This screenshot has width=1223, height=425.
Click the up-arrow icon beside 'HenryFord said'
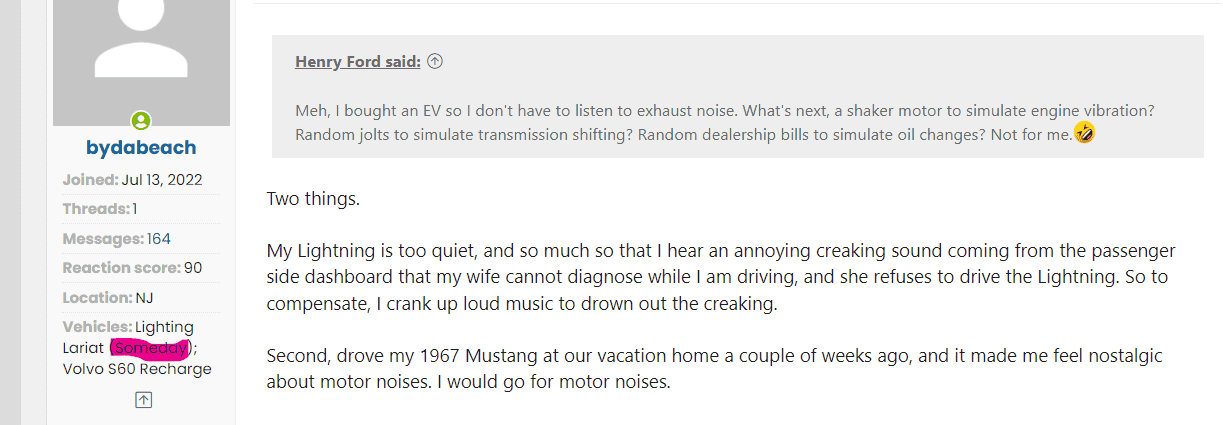435,62
